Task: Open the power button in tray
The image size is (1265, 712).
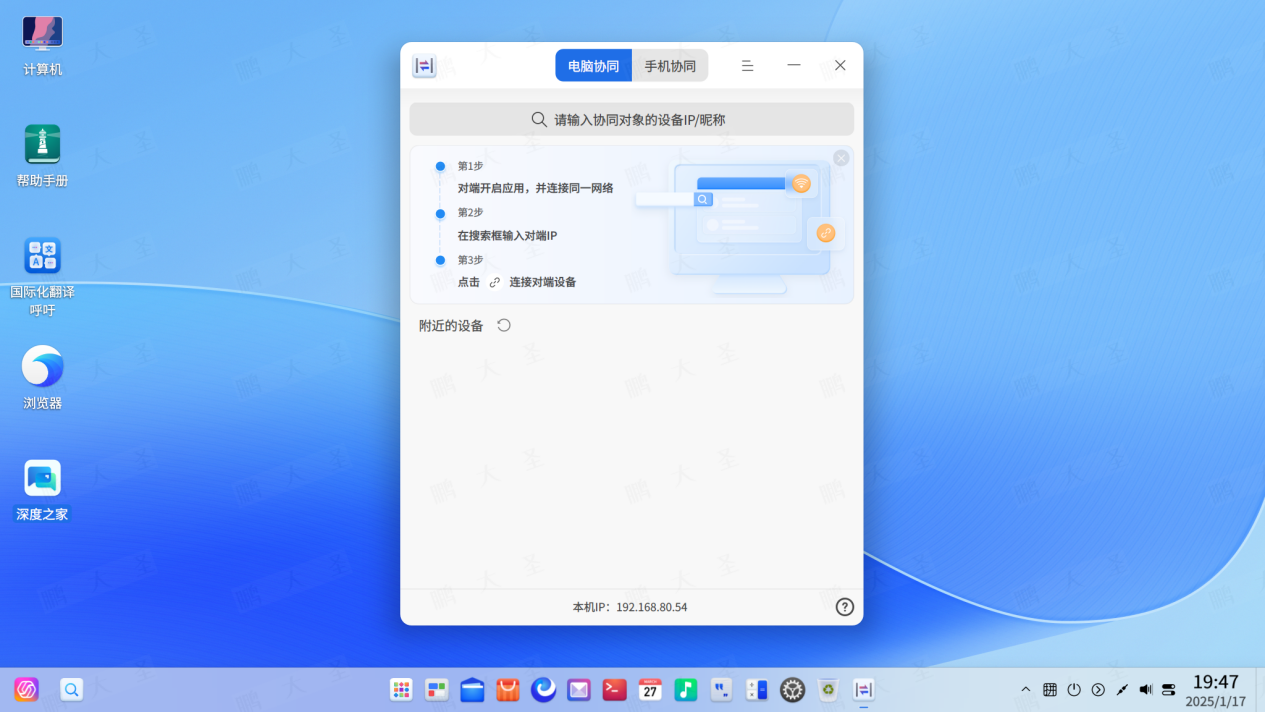Action: click(1074, 689)
